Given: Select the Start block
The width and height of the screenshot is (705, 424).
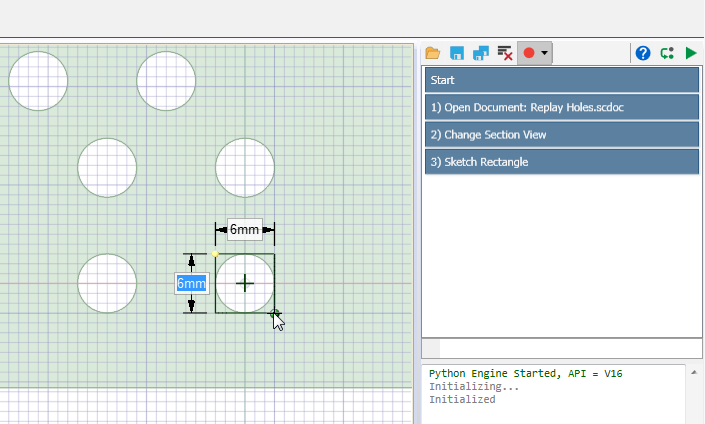Looking at the screenshot, I should pos(562,80).
